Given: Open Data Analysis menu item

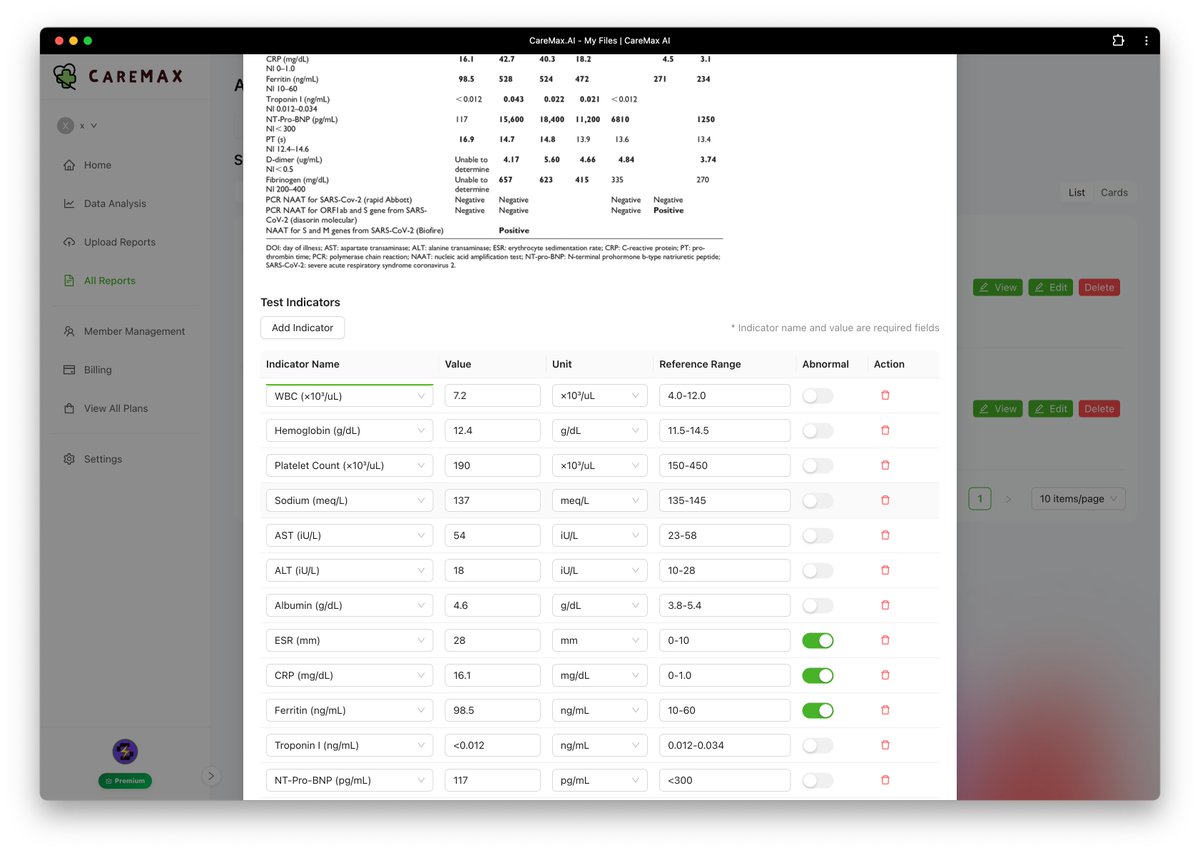Looking at the screenshot, I should pos(115,203).
